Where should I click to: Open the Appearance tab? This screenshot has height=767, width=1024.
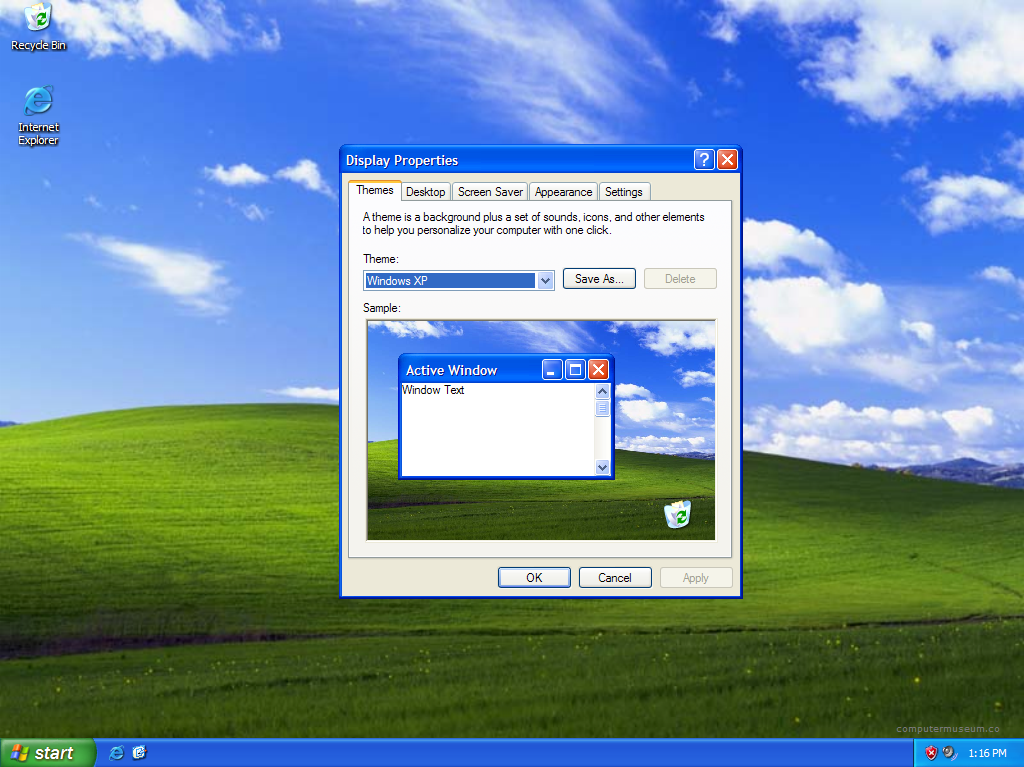[562, 191]
